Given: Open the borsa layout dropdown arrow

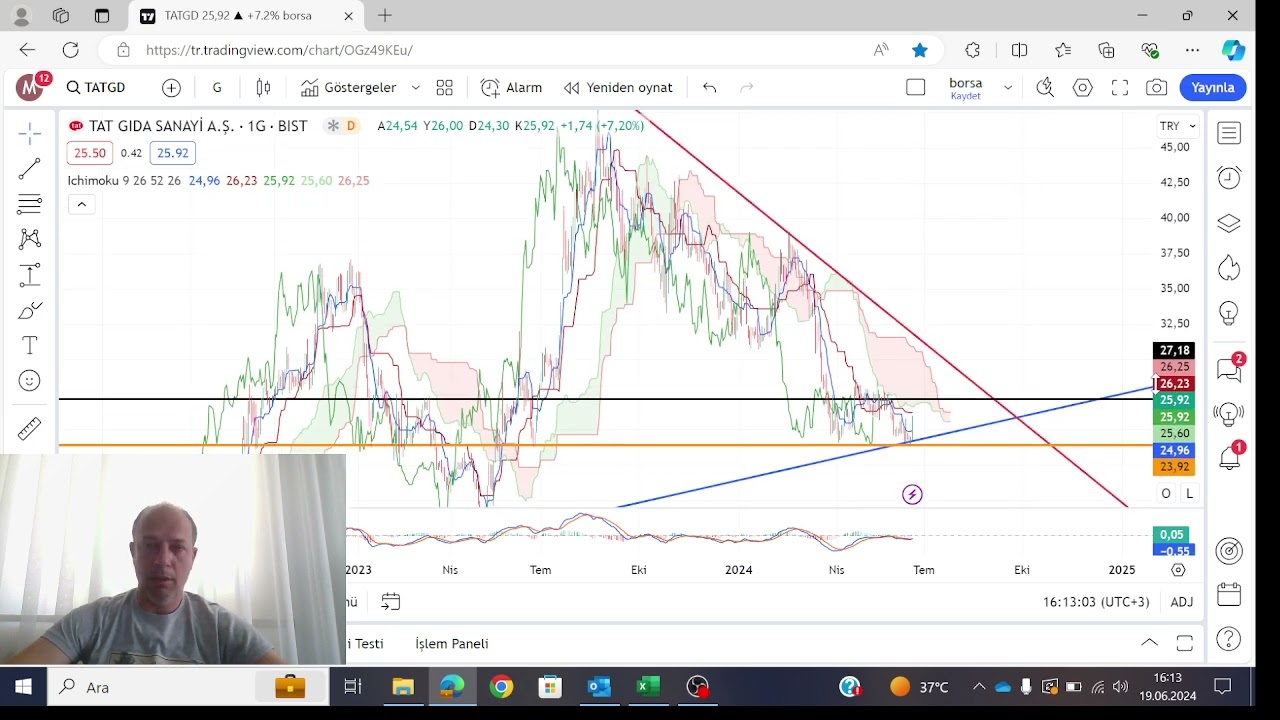Looking at the screenshot, I should [x=1008, y=88].
